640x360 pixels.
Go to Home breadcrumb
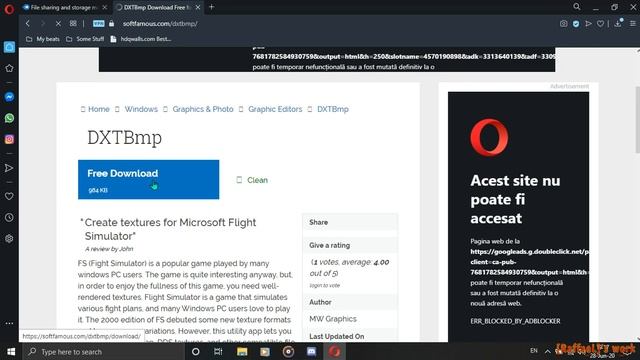pos(99,109)
